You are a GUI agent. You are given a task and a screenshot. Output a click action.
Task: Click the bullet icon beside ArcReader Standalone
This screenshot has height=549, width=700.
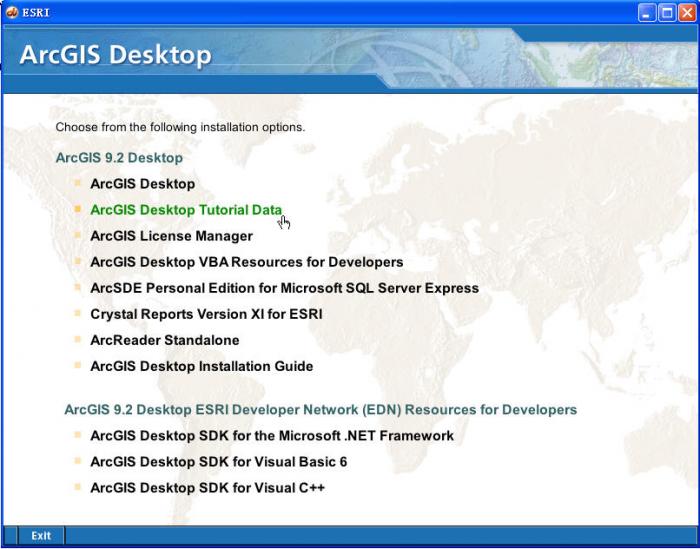click(x=78, y=339)
